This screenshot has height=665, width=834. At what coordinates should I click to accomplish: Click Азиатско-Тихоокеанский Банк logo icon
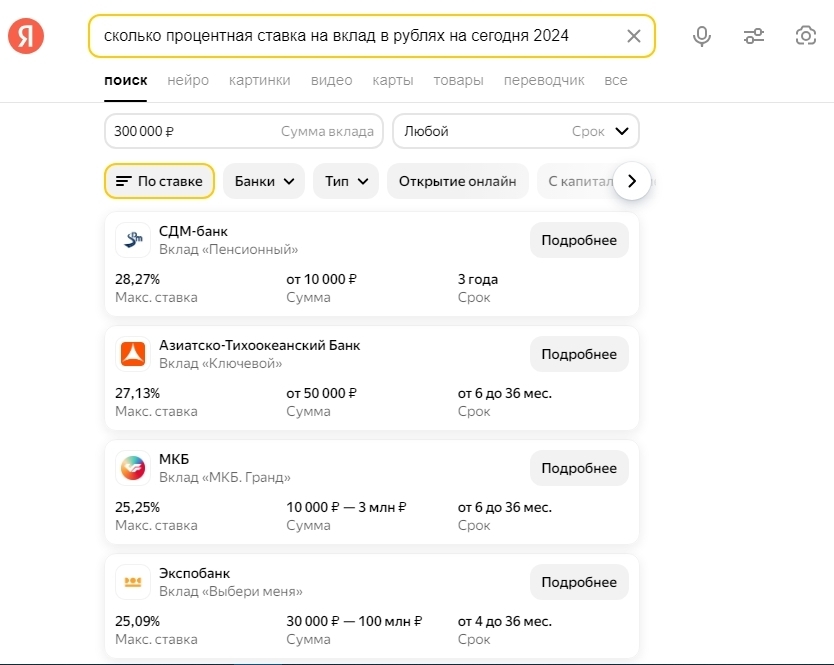[133, 354]
